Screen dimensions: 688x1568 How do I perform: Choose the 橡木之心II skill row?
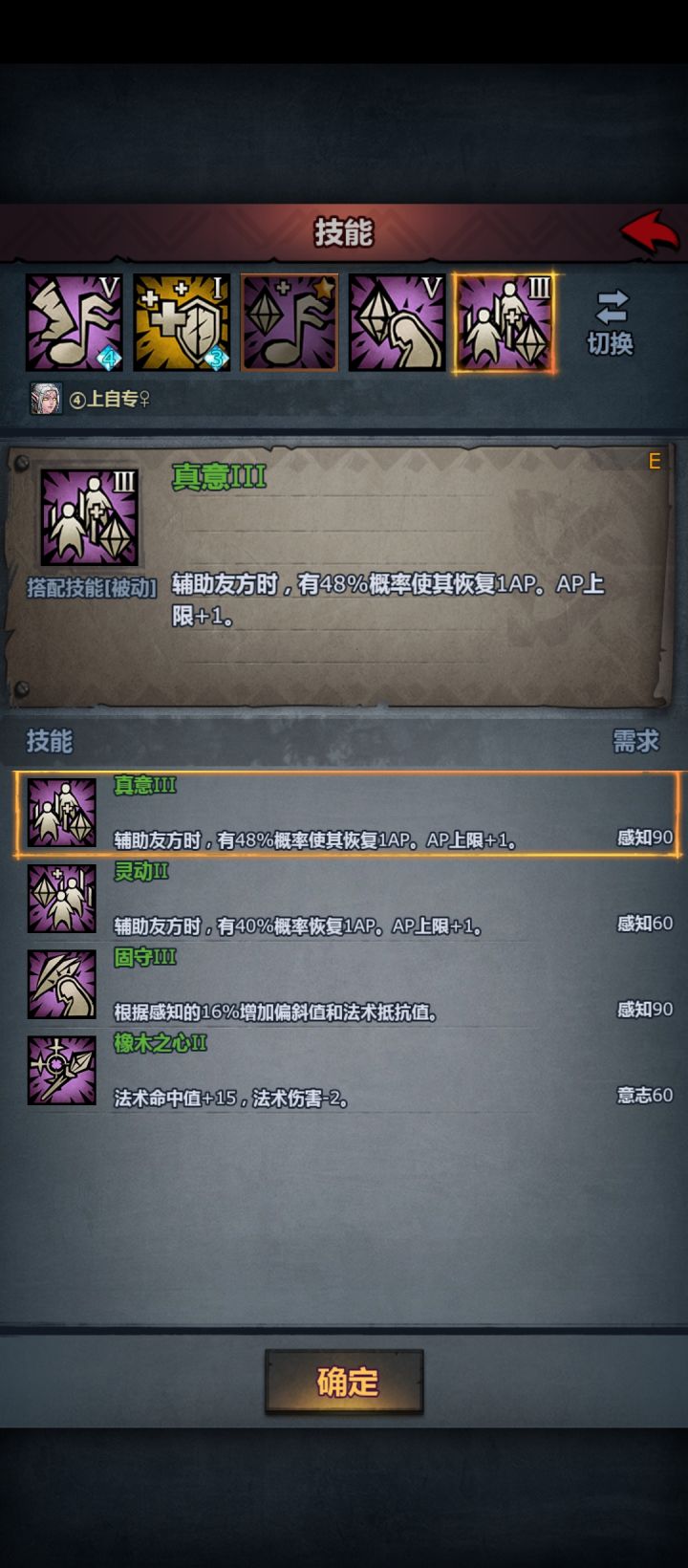point(346,1071)
